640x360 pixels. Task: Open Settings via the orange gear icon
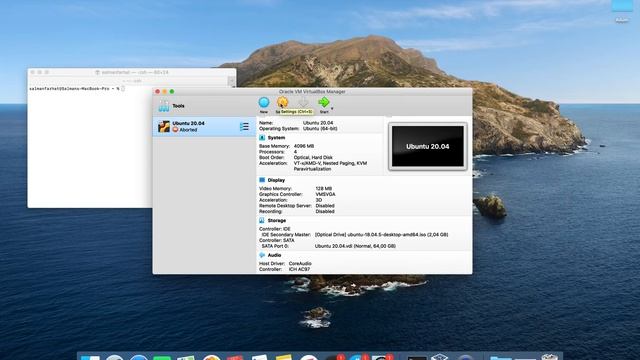(282, 102)
